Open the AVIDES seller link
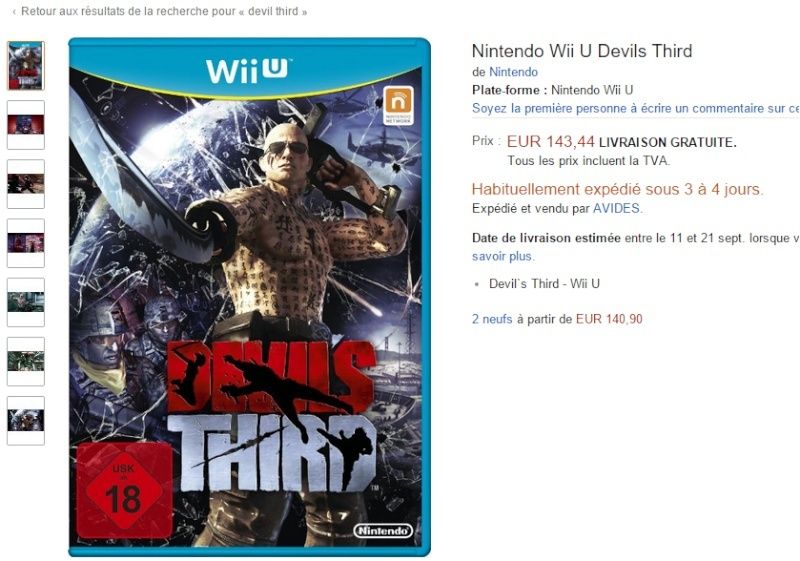This screenshot has width=800, height=561. pyautogui.click(x=616, y=208)
